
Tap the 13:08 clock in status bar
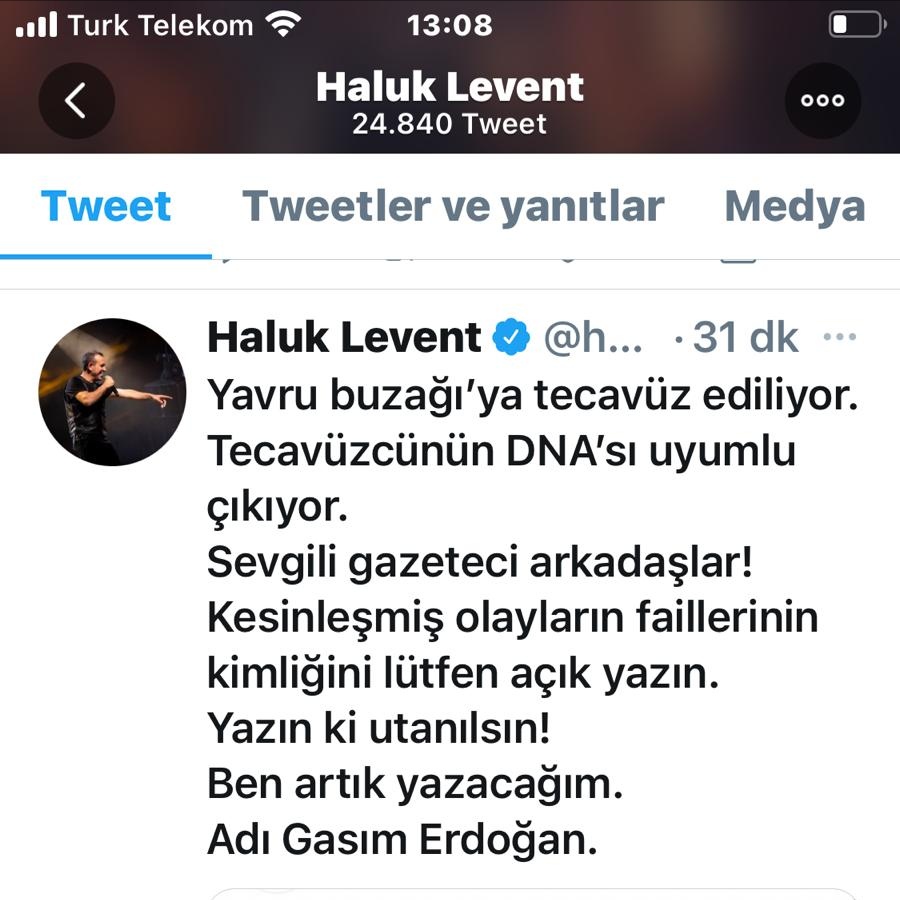tap(449, 25)
